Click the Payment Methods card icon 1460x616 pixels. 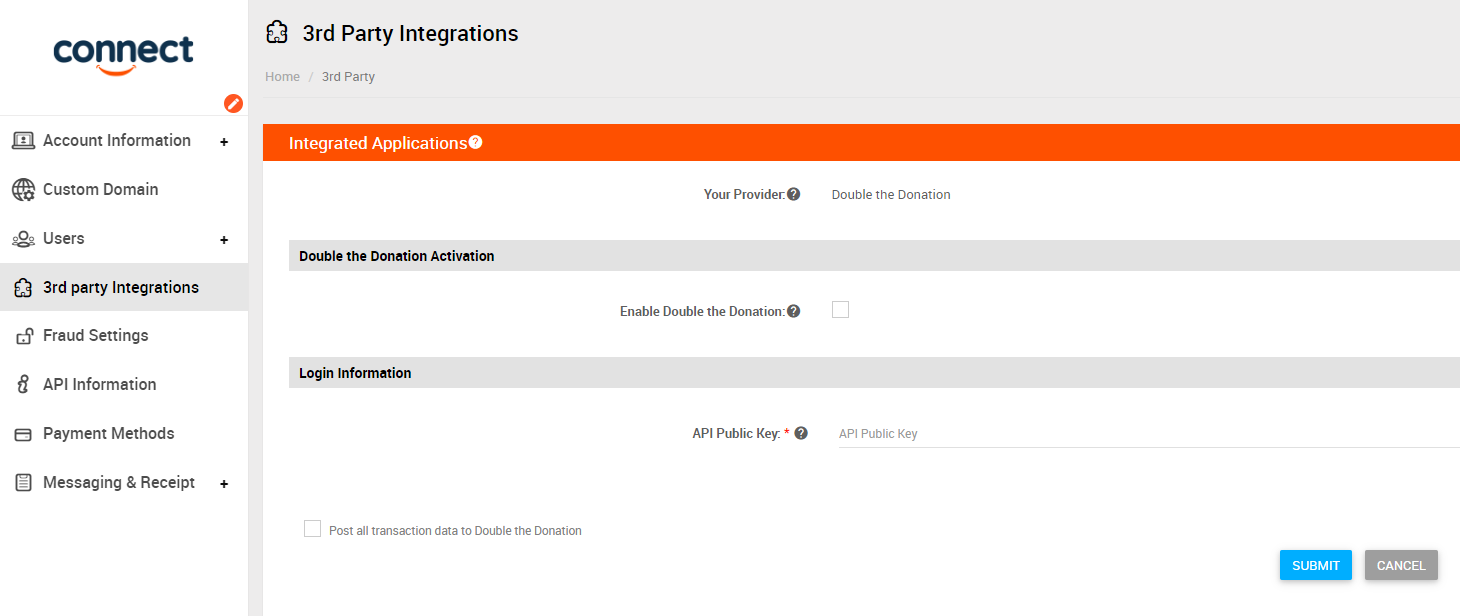[23, 434]
